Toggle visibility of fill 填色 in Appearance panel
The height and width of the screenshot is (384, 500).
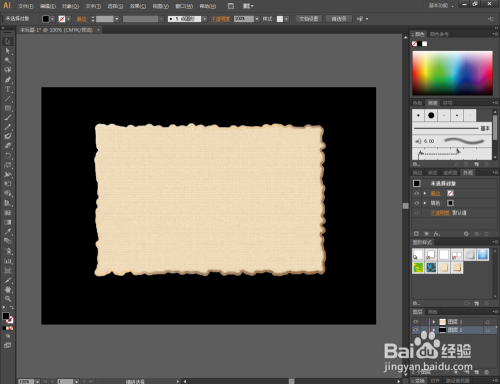(x=417, y=203)
